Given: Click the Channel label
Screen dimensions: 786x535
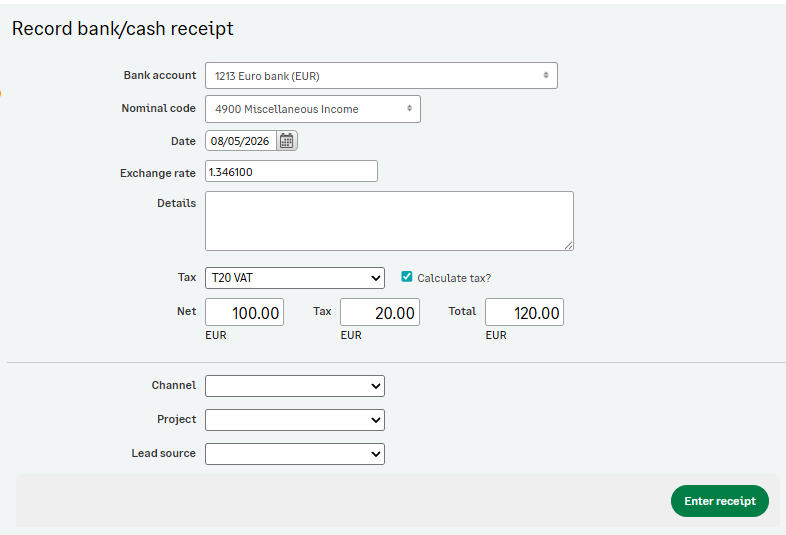Looking at the screenshot, I should pos(174,385).
